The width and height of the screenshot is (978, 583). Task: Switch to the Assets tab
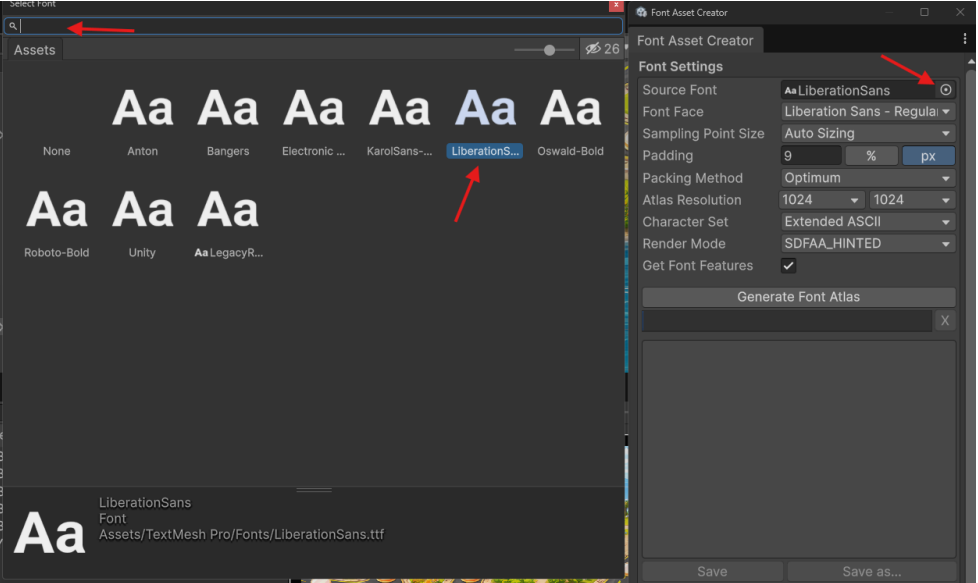tap(35, 50)
